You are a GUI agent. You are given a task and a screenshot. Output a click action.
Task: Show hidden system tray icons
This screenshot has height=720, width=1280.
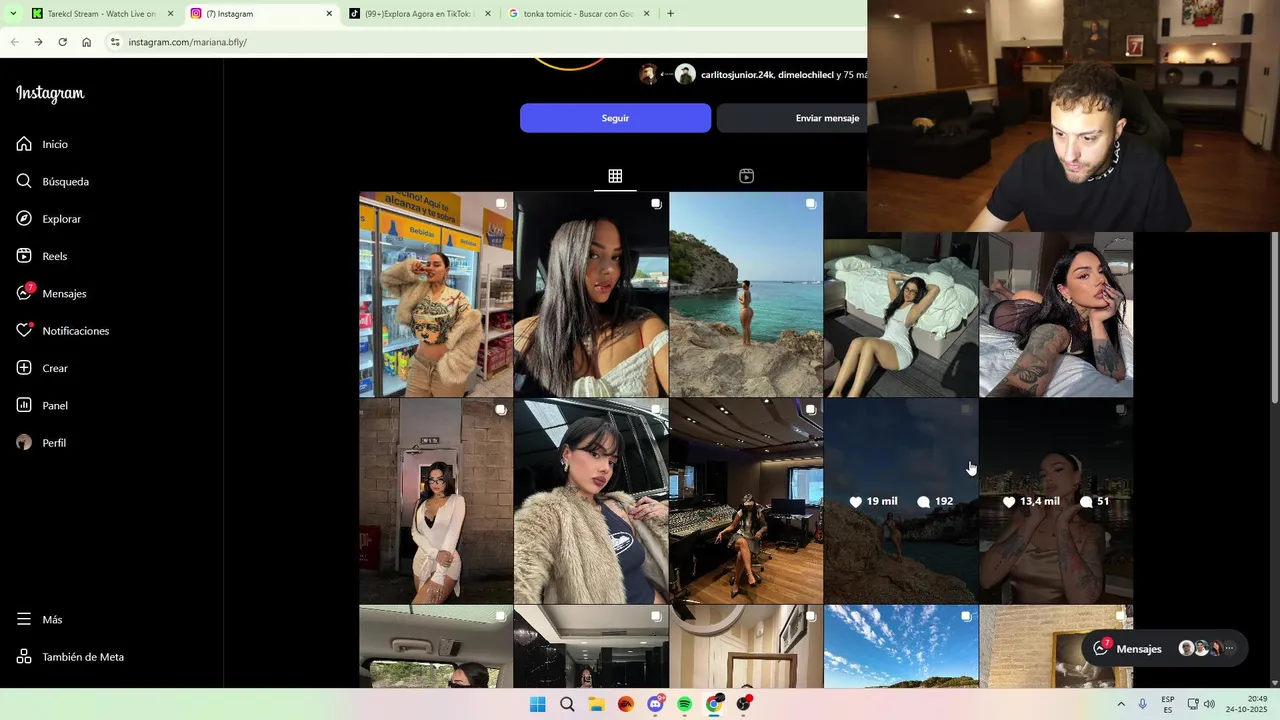point(1120,704)
